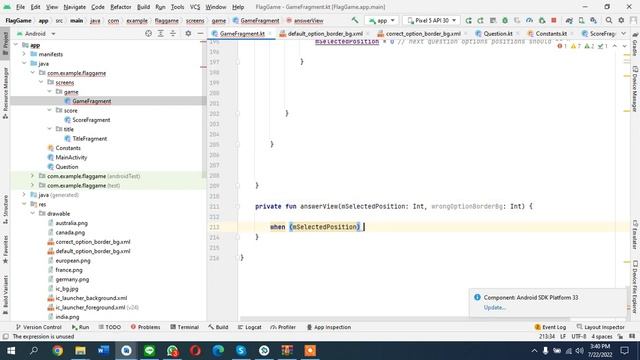Viewport: 640px width, 360px height.
Task: Open the Device Manager toolbar icon
Action: (x=581, y=20)
